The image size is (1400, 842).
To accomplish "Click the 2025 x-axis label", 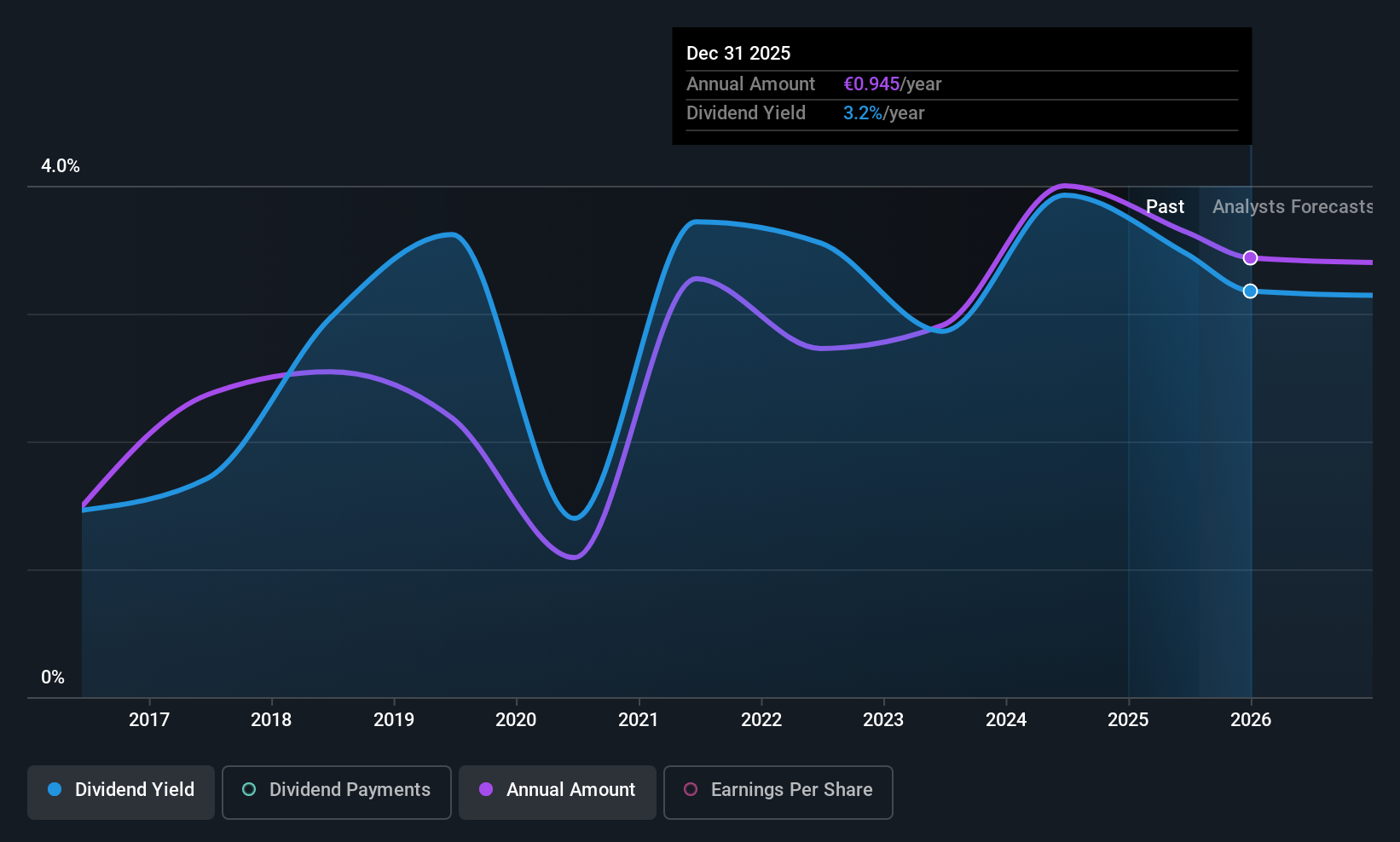I will [x=1128, y=719].
